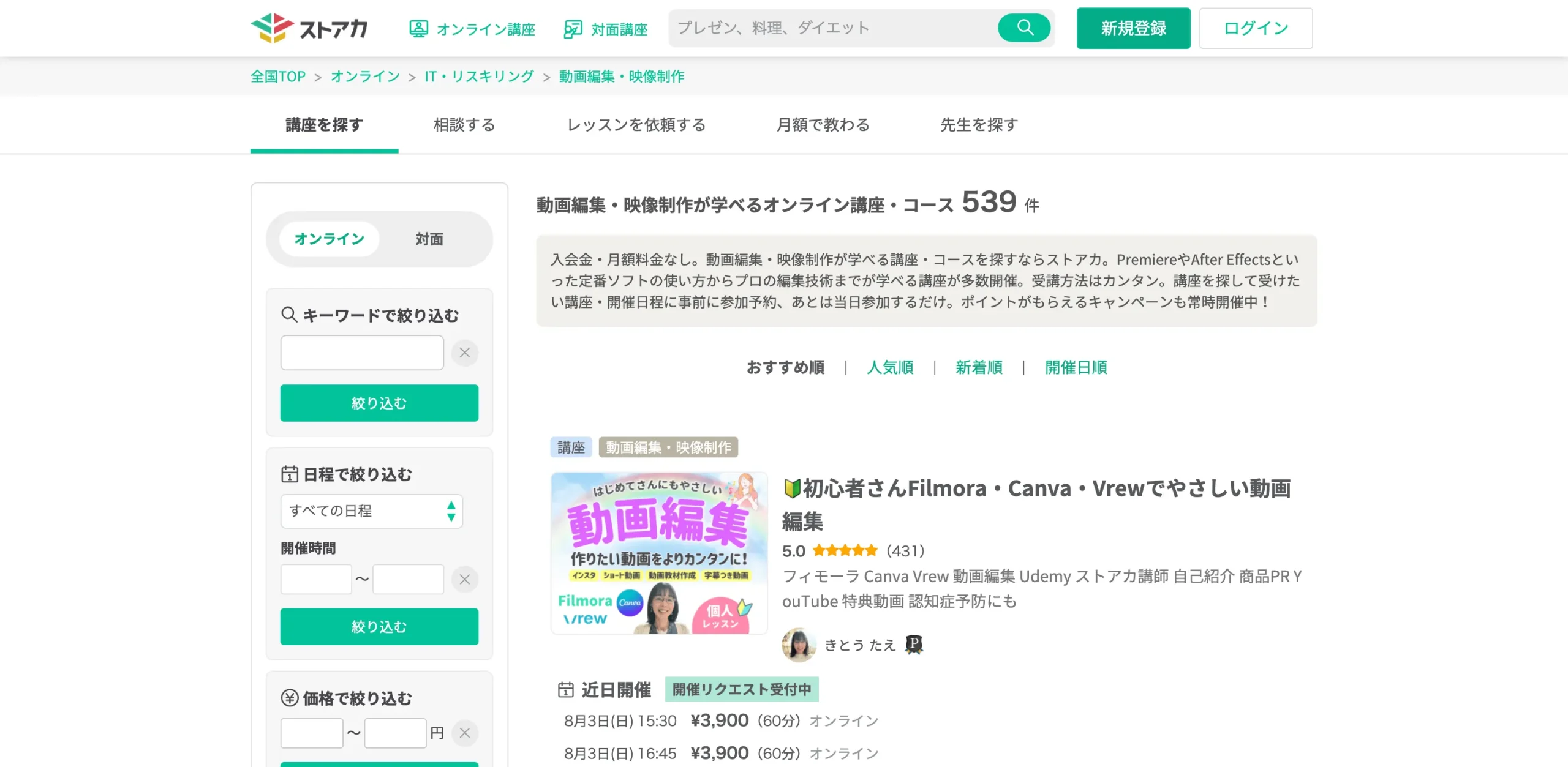Click the online course monitor icon
Viewport: 1568px width, 767px height.
point(418,29)
